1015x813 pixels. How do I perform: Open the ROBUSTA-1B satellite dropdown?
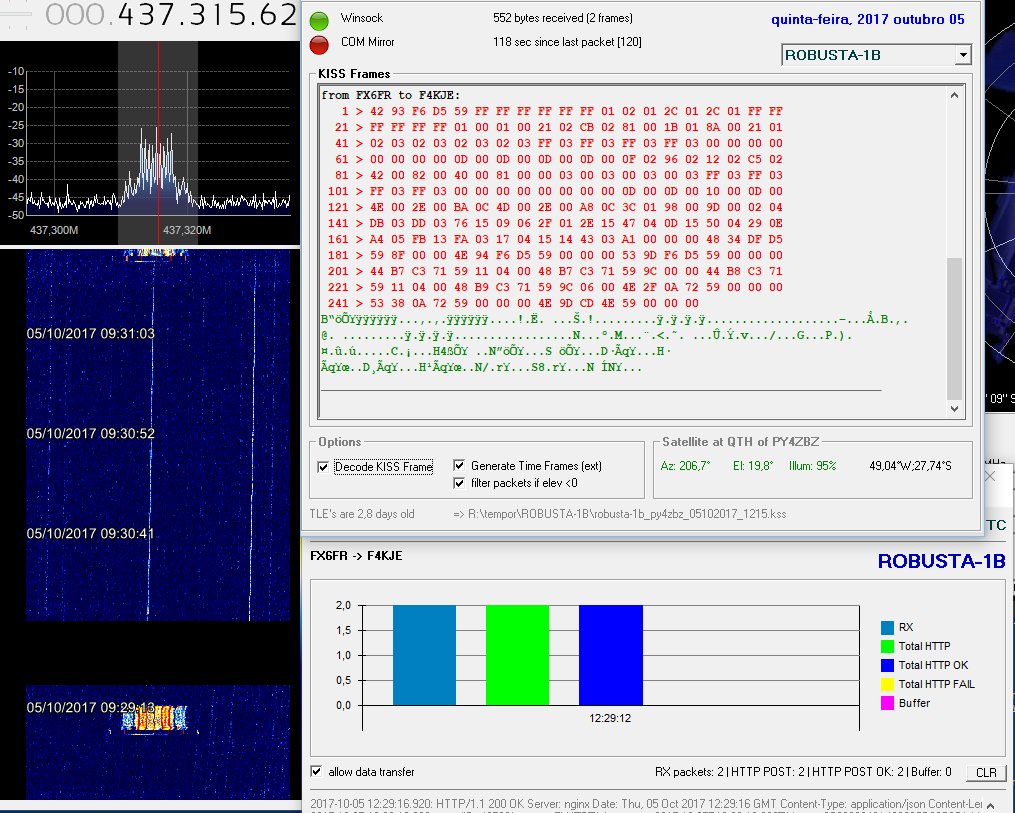[x=962, y=55]
